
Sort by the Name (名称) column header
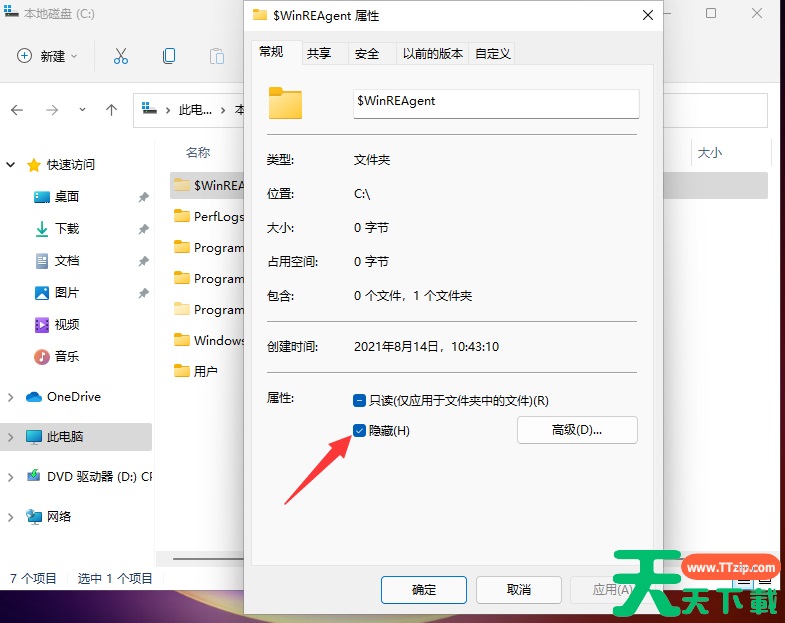[x=198, y=152]
